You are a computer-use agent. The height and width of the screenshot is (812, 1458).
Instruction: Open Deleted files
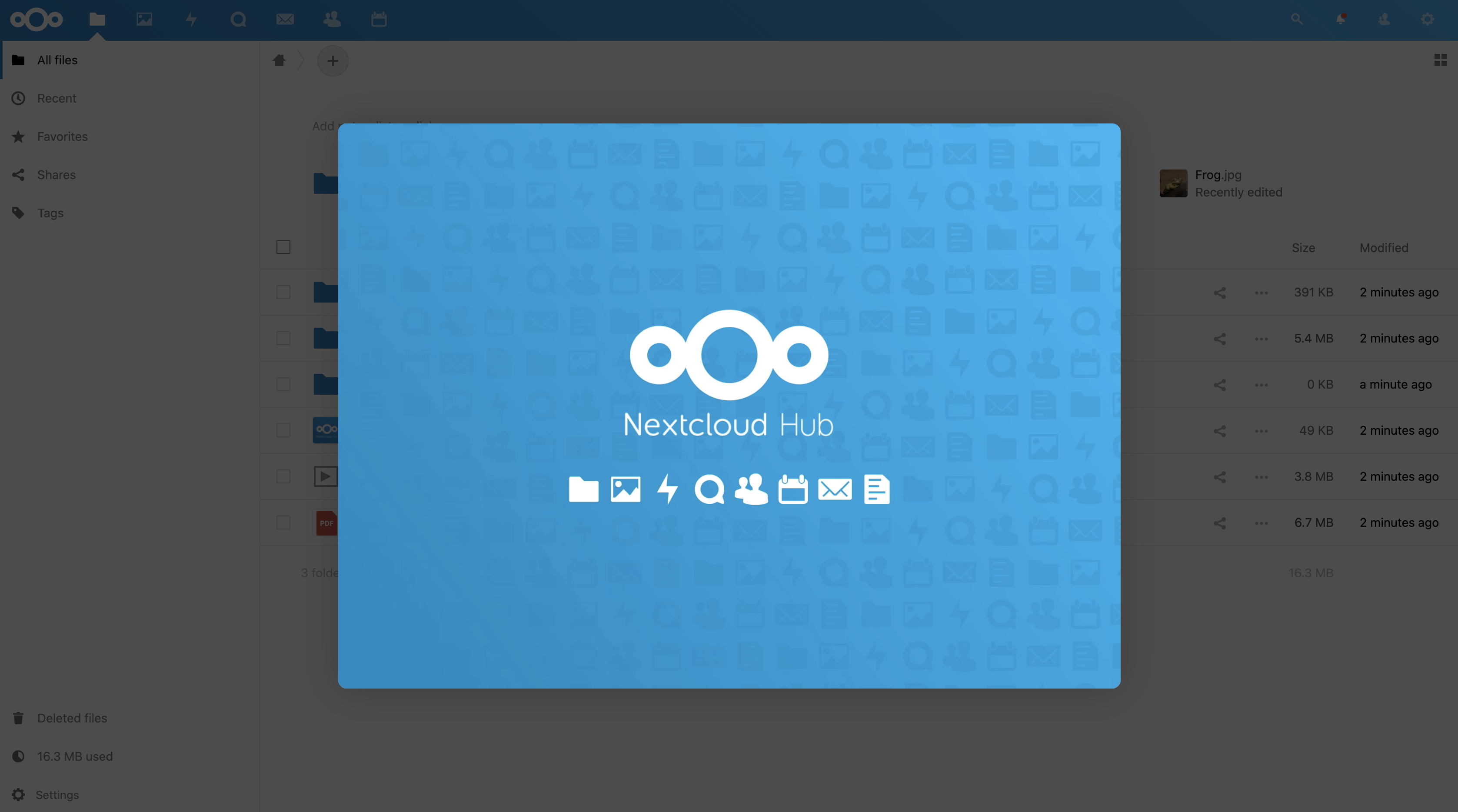point(72,718)
